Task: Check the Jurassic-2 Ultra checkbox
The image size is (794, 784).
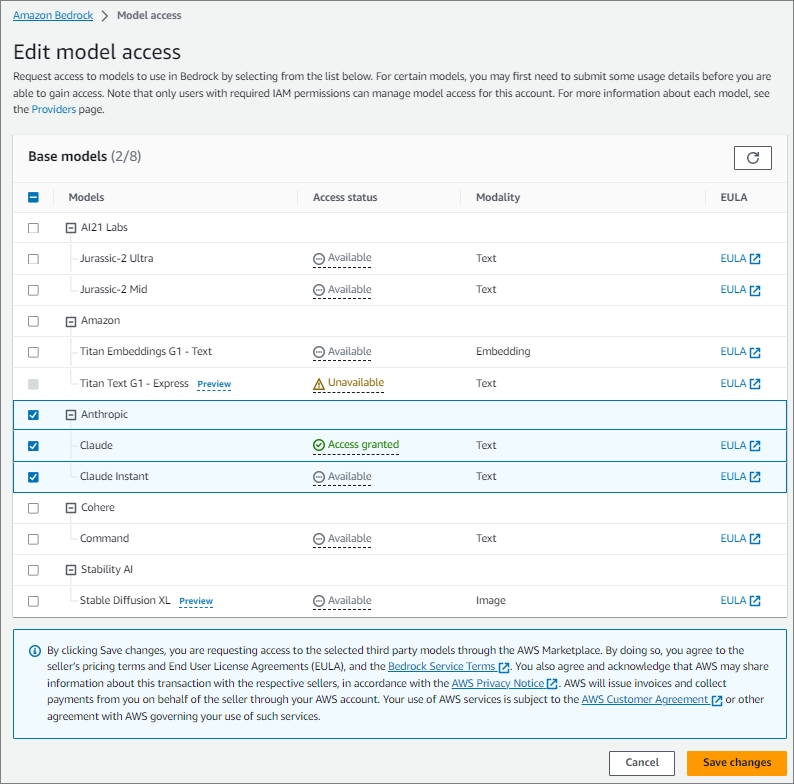Action: 33,259
